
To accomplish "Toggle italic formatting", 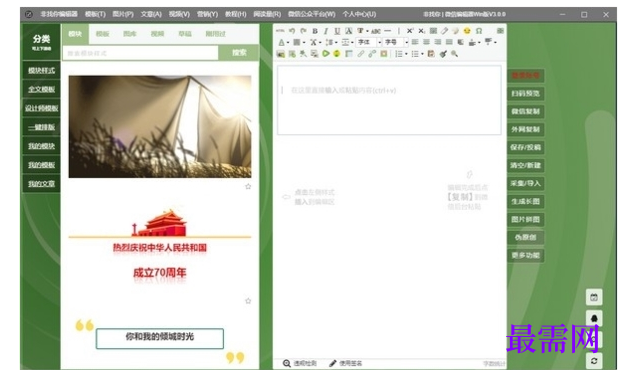I will coord(326,31).
